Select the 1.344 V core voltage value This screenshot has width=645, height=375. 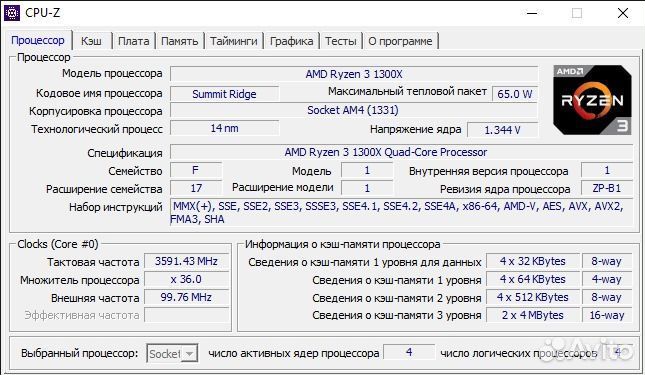click(503, 130)
